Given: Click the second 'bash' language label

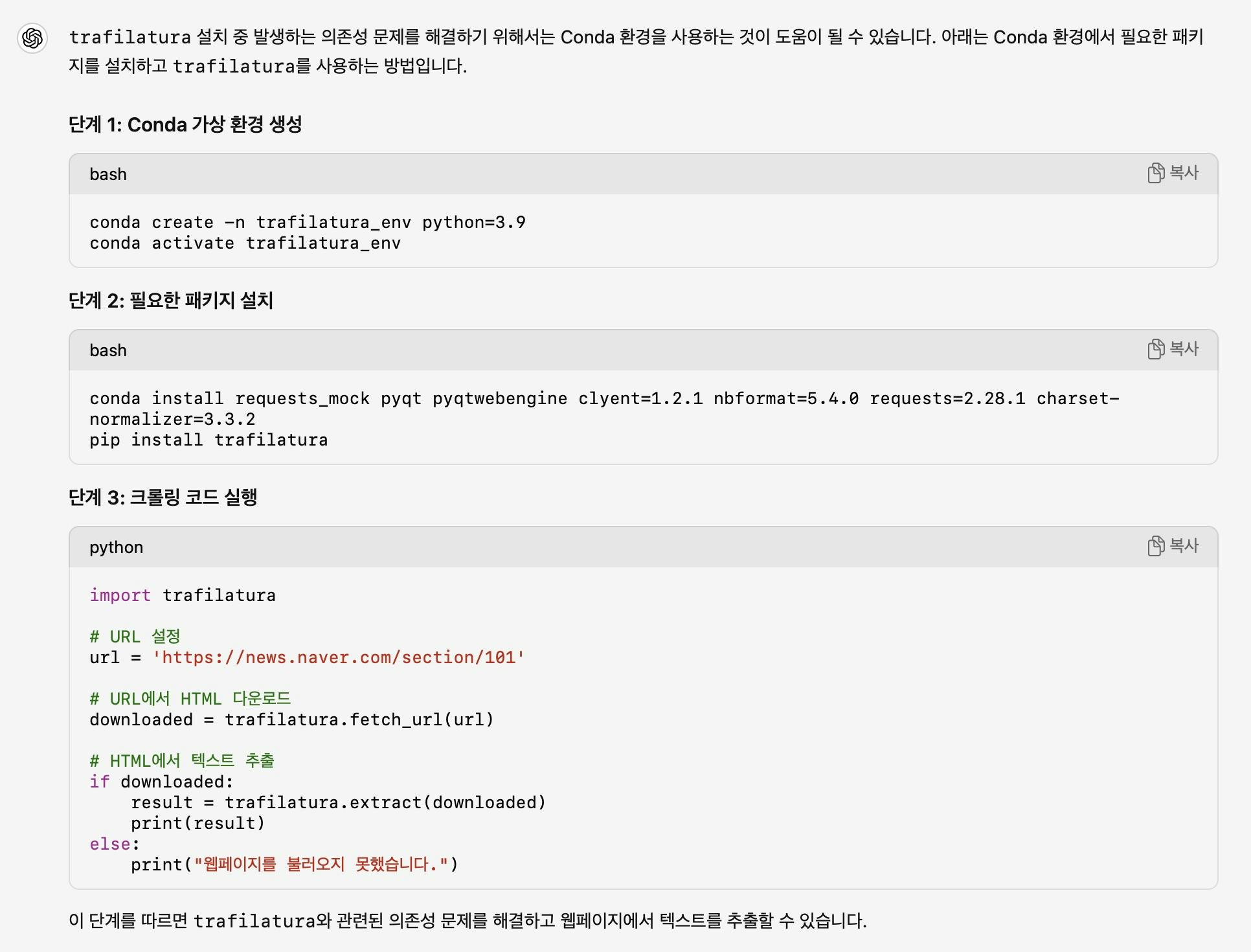Looking at the screenshot, I should (x=108, y=350).
